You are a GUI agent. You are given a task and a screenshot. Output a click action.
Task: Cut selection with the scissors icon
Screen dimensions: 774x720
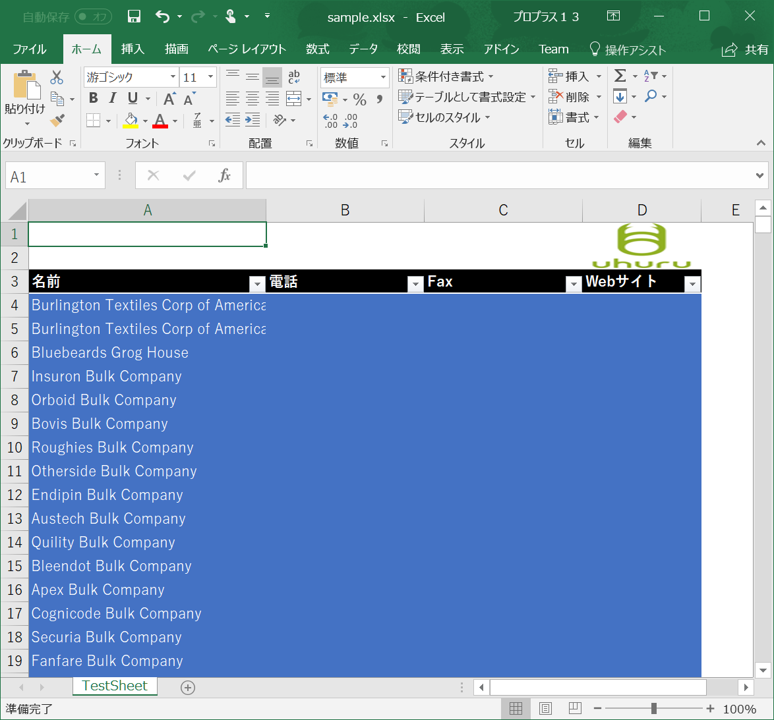[57, 77]
